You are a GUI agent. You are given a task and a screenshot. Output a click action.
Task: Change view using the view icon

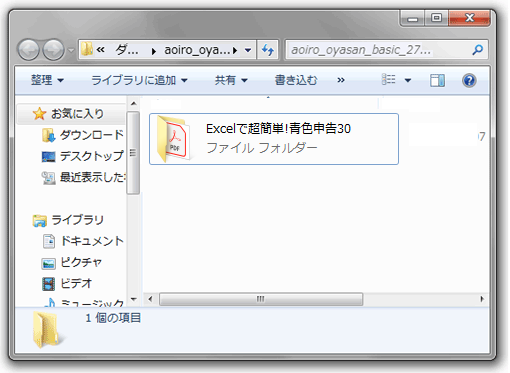[389, 80]
